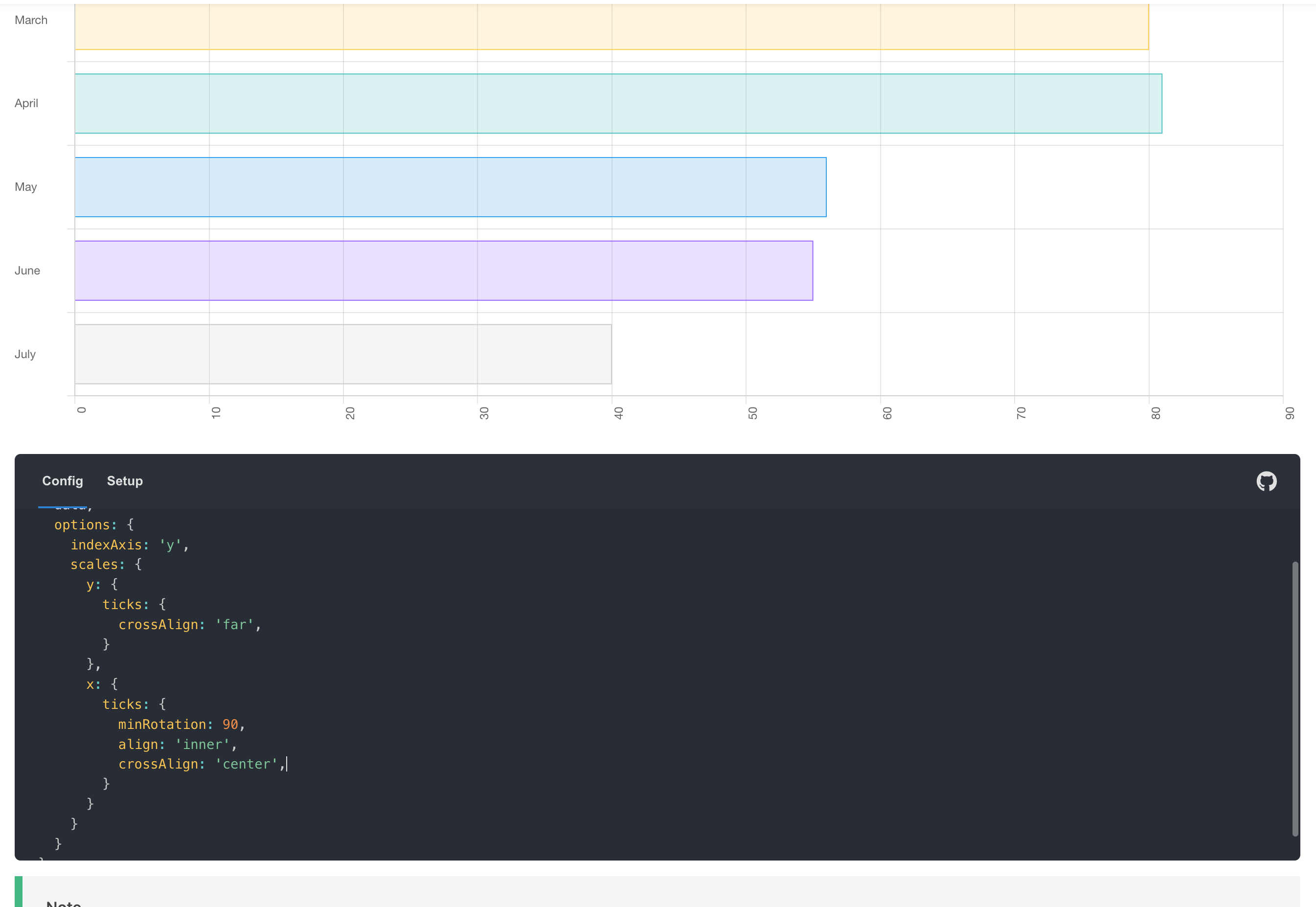Click the Note section heading
Viewport: 1316px width, 907px height.
click(64, 903)
